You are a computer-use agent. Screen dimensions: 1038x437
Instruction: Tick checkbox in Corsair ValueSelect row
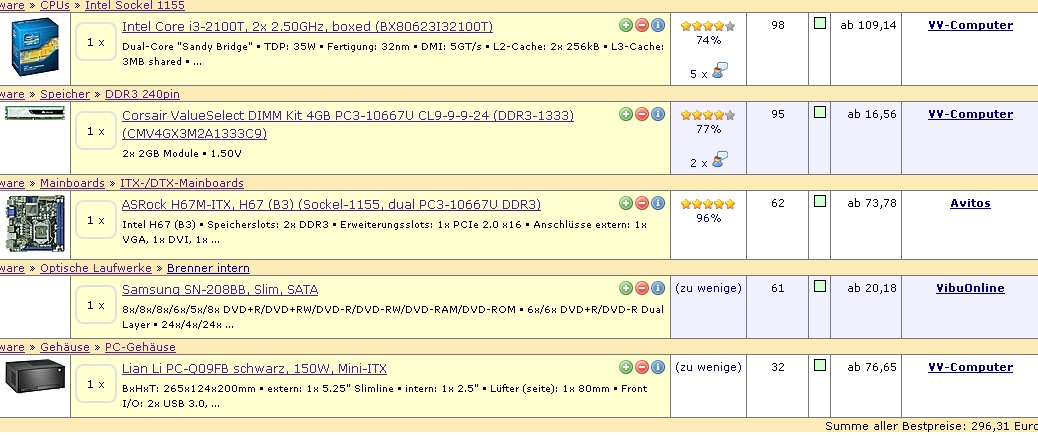[x=820, y=112]
